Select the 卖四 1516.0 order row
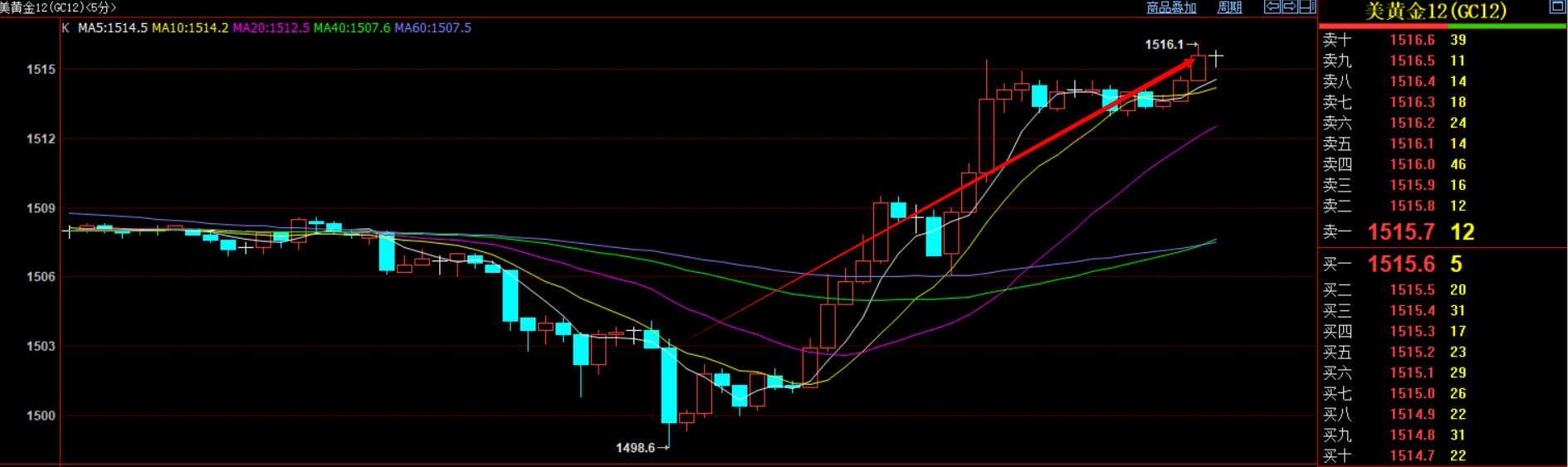 coord(1443,164)
